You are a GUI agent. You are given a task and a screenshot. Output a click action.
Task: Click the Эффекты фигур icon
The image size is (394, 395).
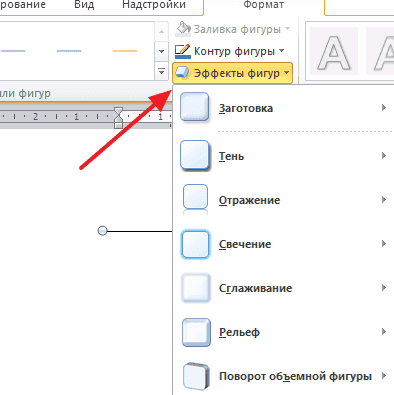(x=183, y=73)
